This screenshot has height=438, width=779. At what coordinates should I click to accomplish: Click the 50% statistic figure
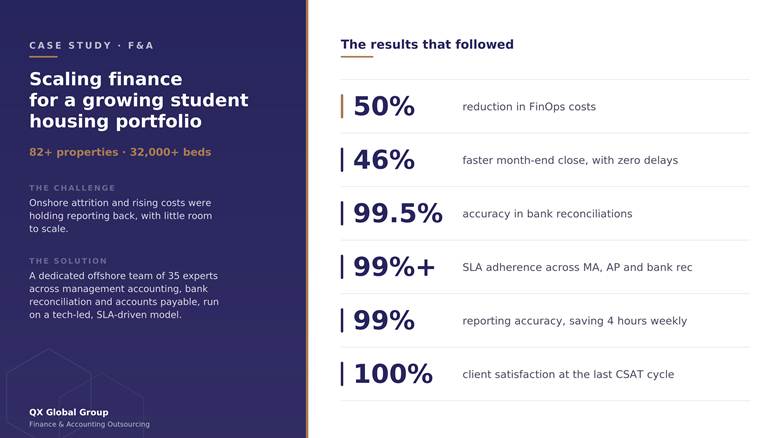(384, 106)
